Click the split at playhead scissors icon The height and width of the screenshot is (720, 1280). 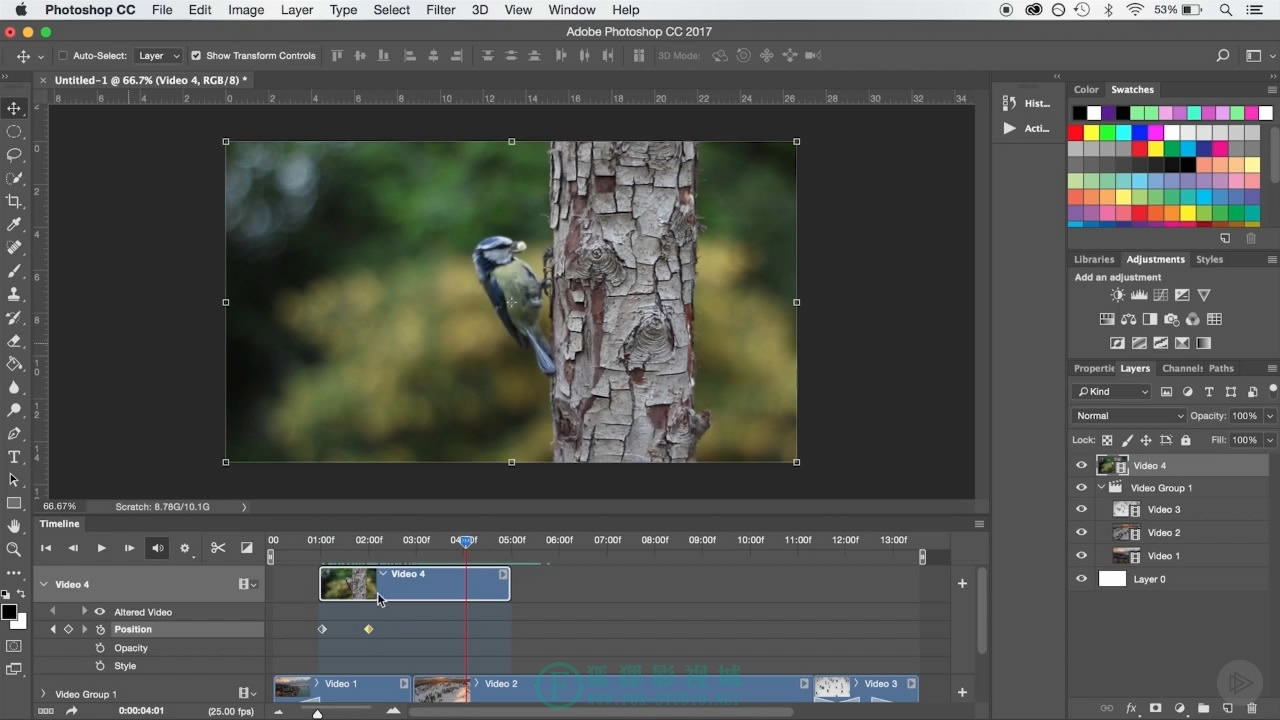218,548
